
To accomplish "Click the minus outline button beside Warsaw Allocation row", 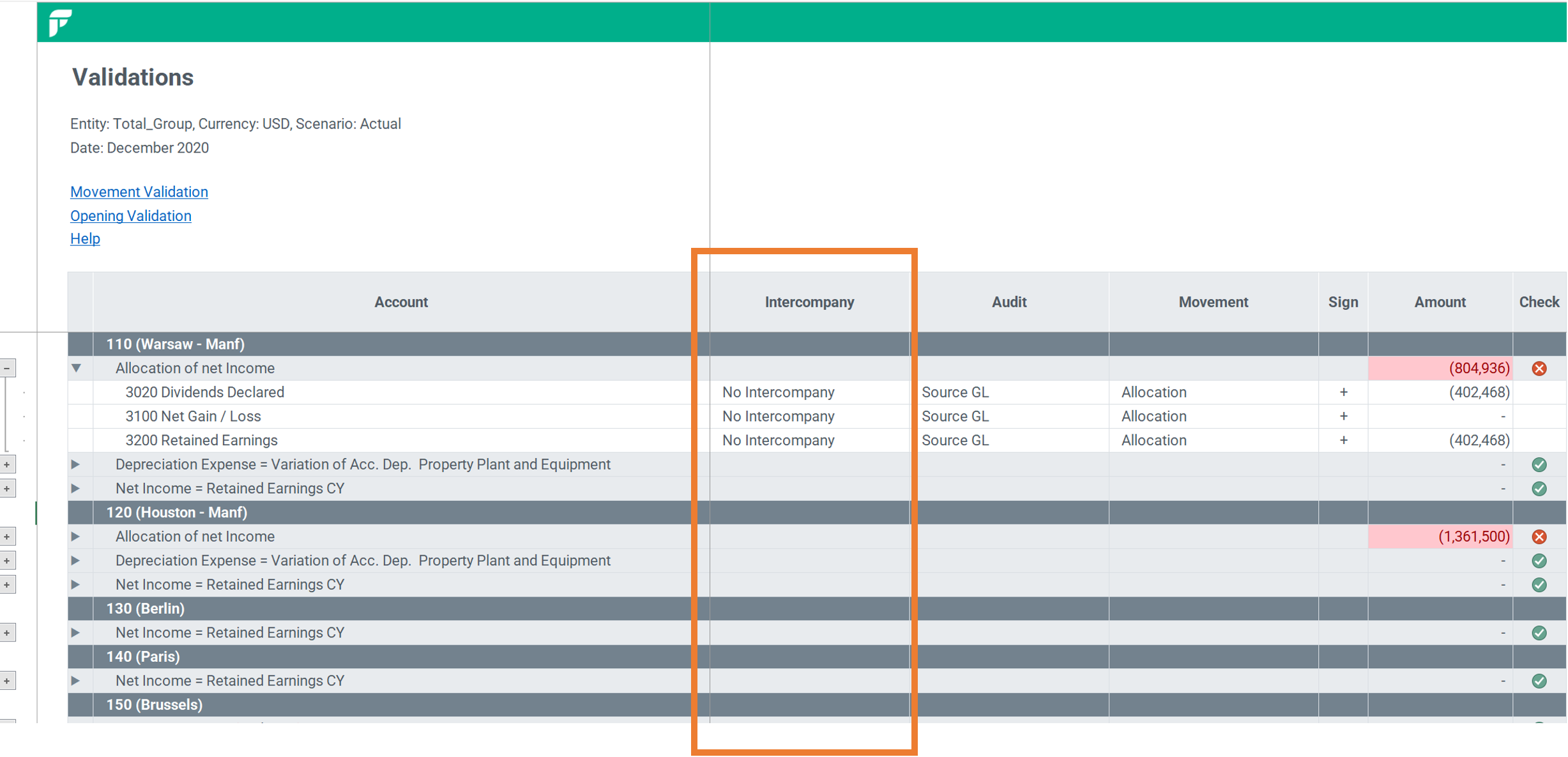I will [x=7, y=368].
